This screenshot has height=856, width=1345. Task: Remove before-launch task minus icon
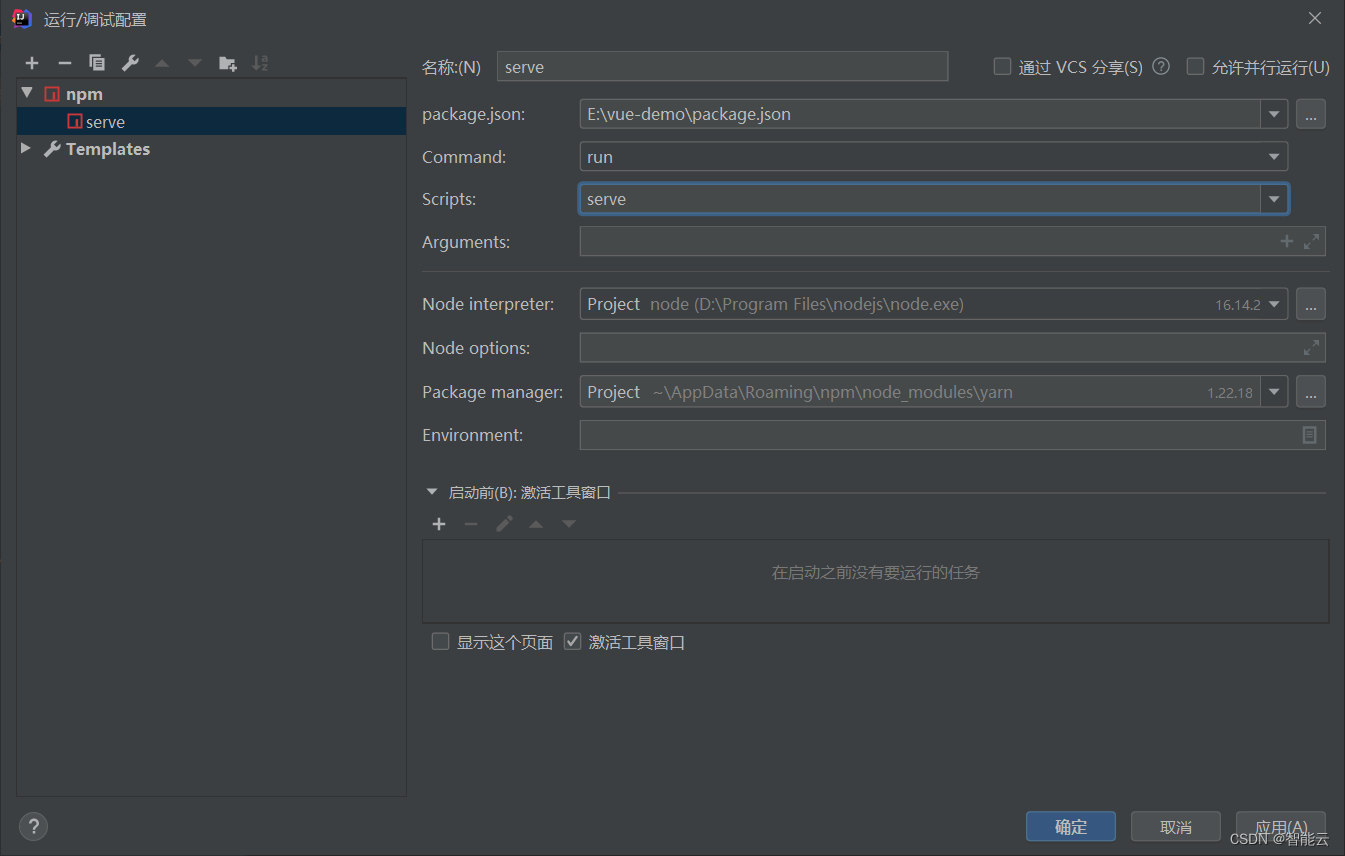point(471,524)
